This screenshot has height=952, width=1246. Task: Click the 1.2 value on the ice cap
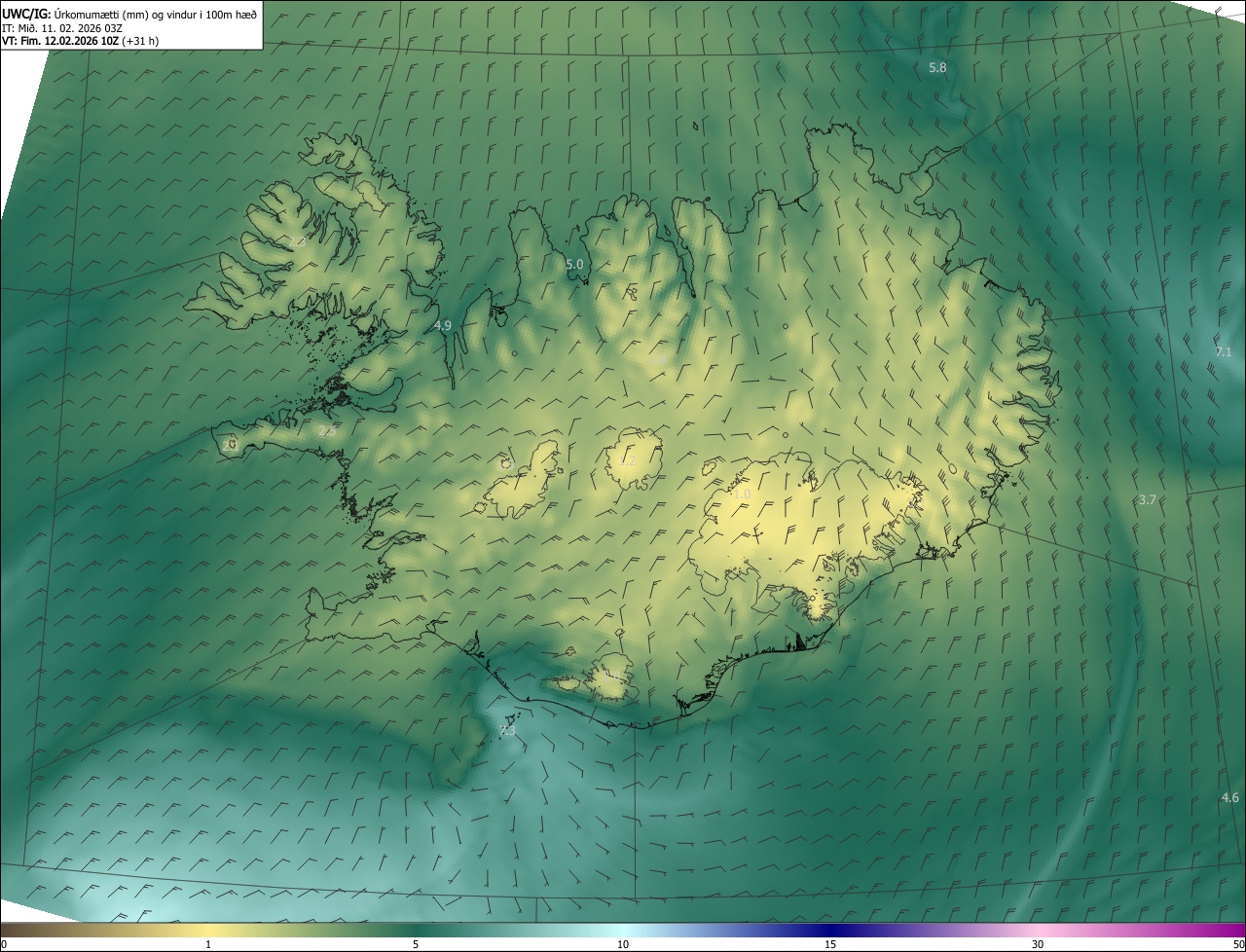point(628,460)
